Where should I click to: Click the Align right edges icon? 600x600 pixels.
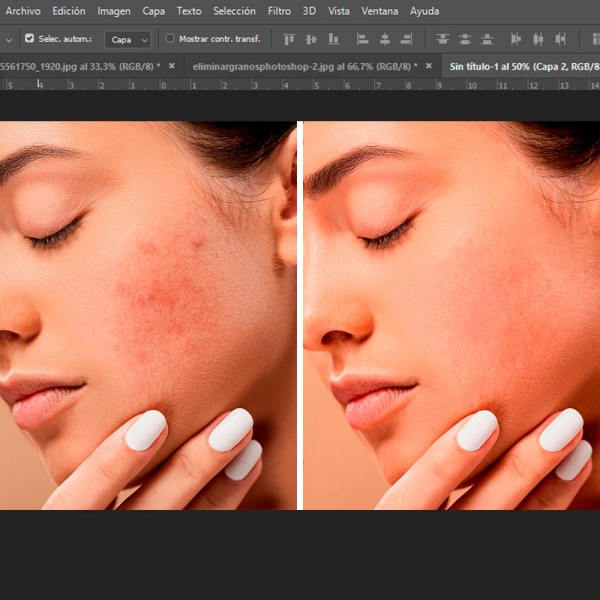[x=406, y=39]
